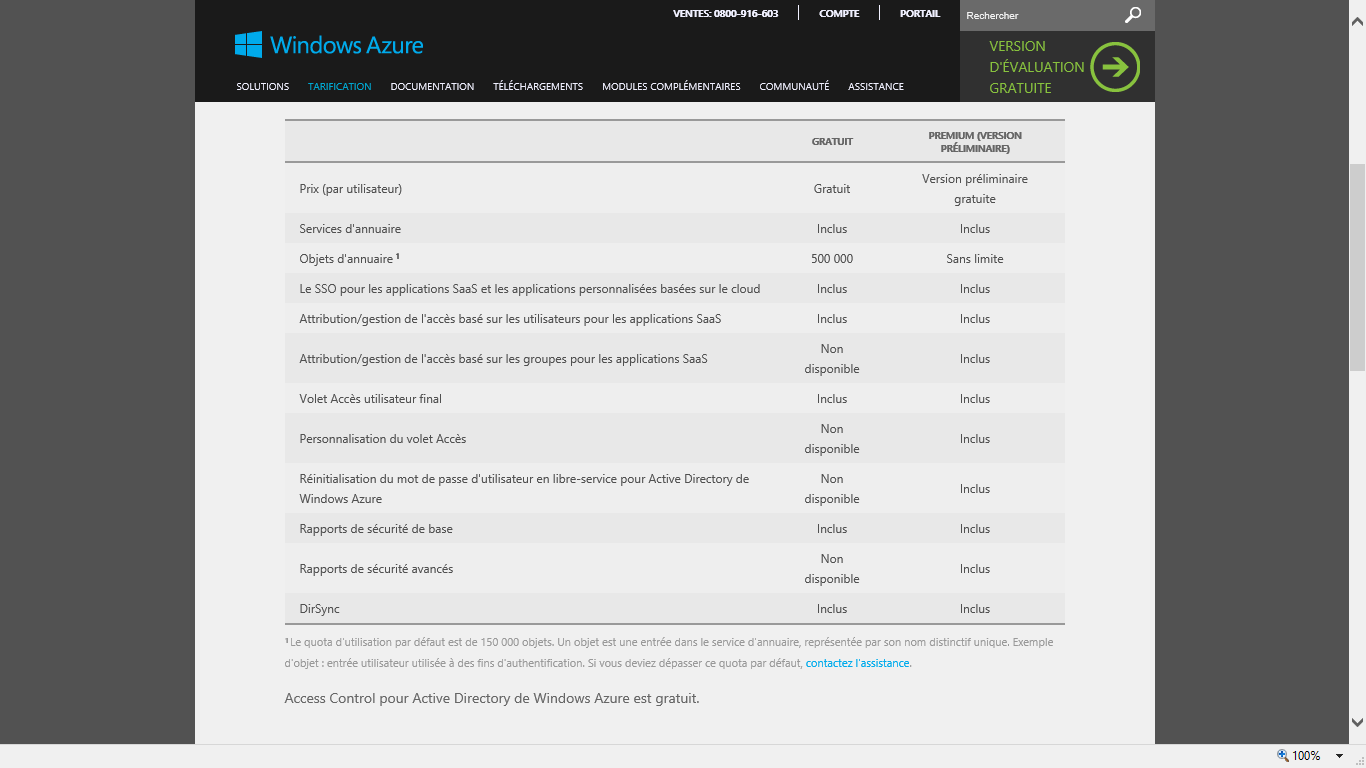
Task: Click Premium "Inclus" in Services d'annuaire row
Action: pyautogui.click(x=975, y=229)
